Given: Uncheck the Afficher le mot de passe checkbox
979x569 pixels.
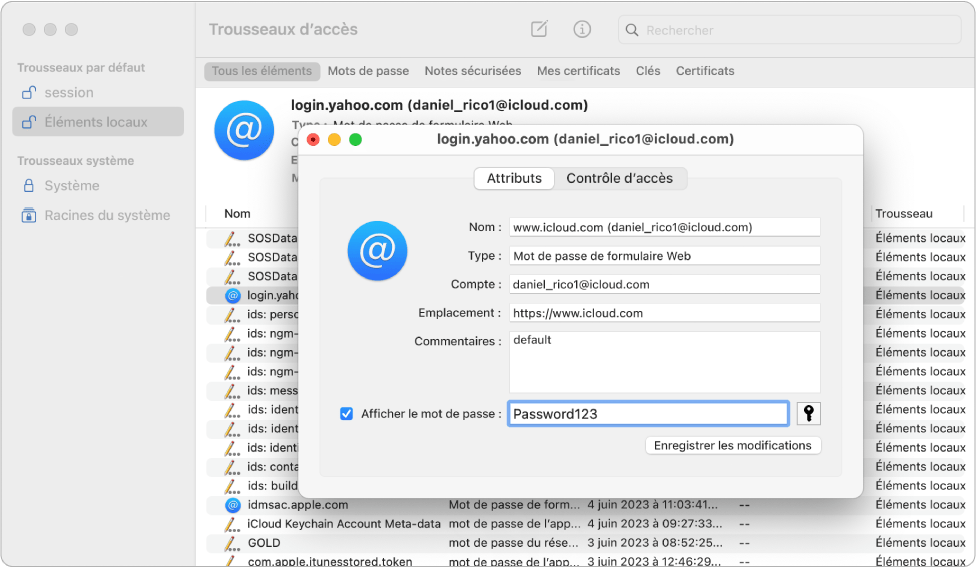Looking at the screenshot, I should (x=347, y=414).
